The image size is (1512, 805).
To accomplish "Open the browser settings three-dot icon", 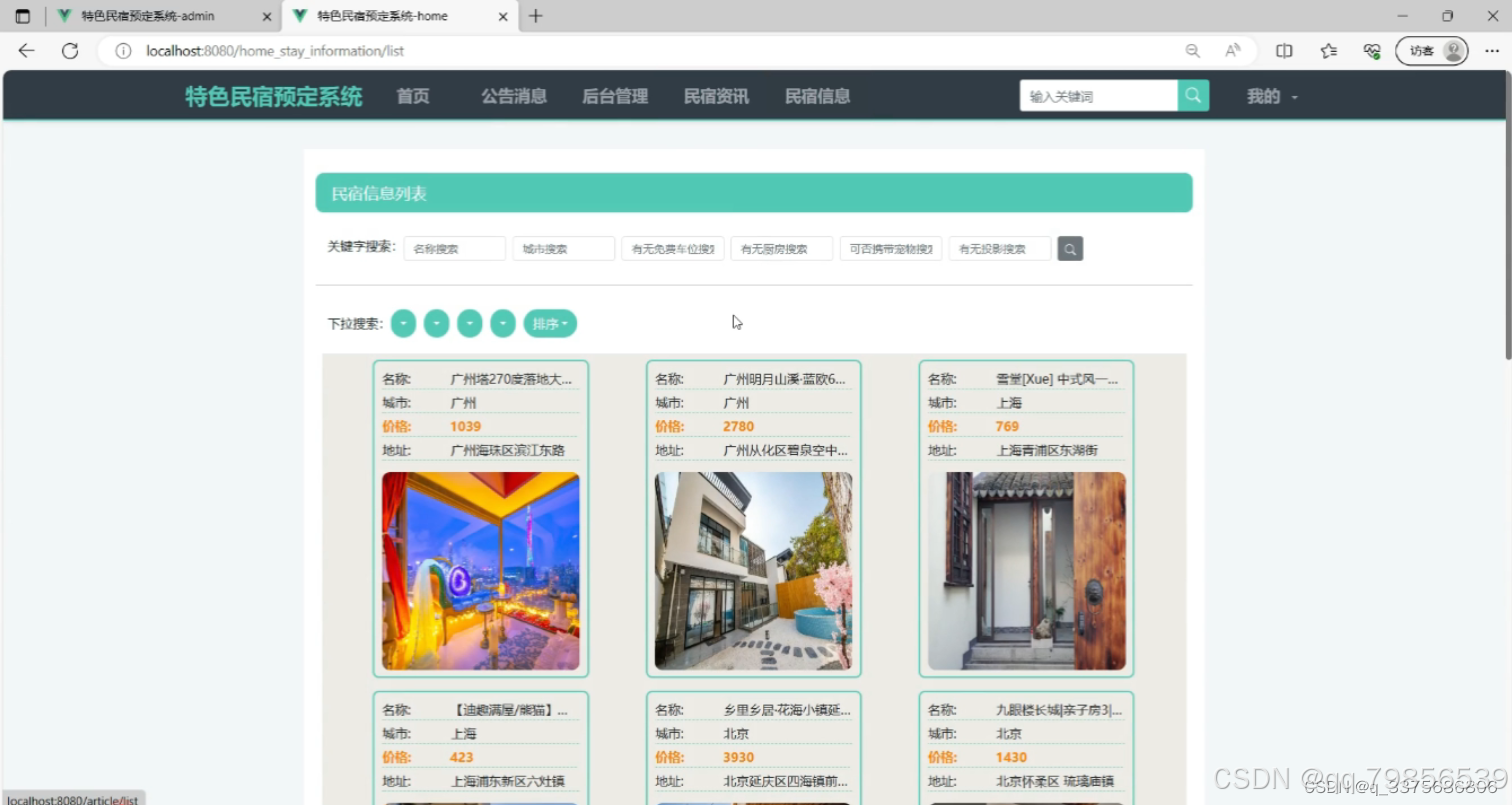I will pos(1491,50).
